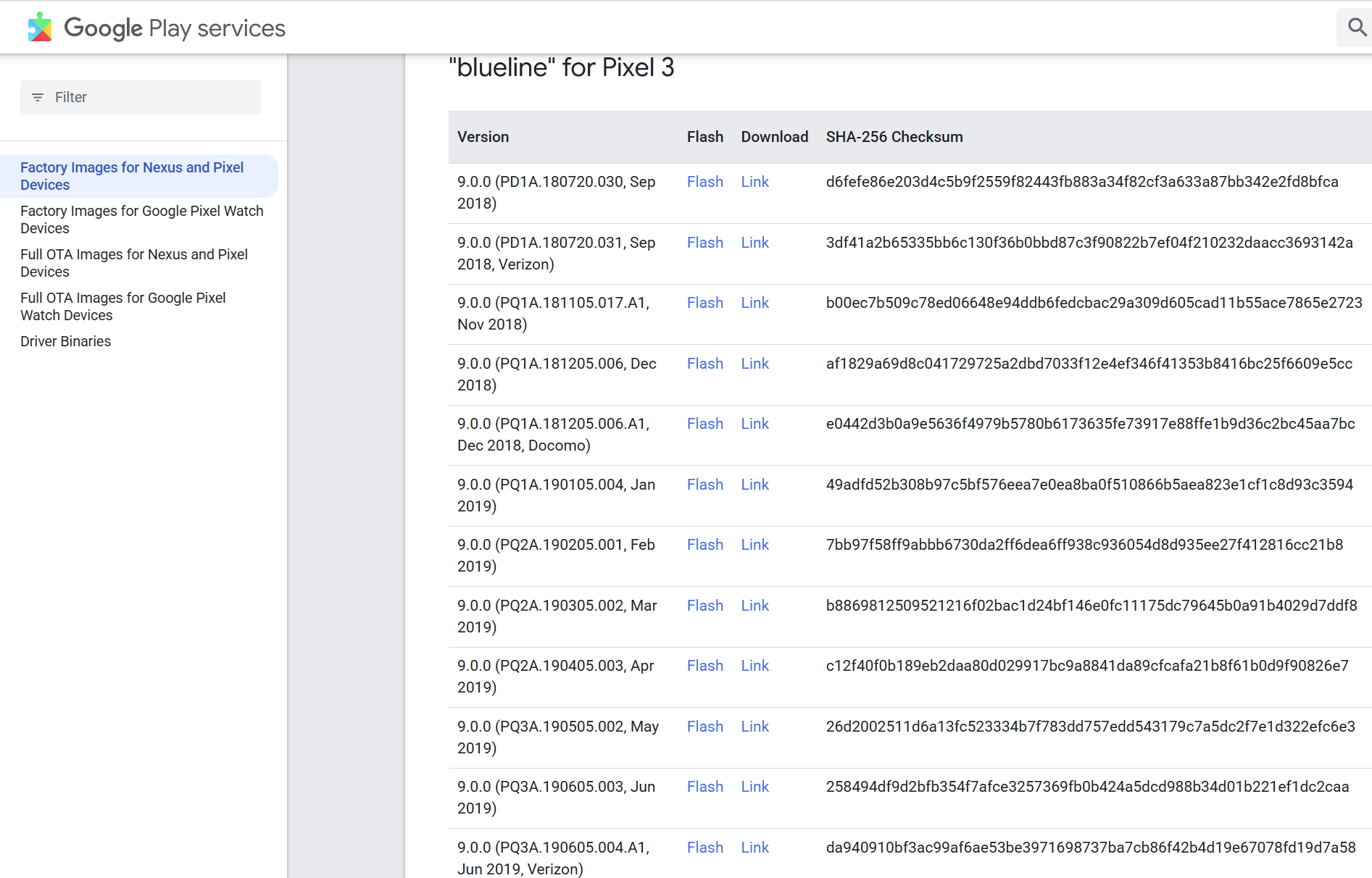Click download Link for PD1A.180720.030
Viewport: 1372px width, 878px height.
pos(755,182)
